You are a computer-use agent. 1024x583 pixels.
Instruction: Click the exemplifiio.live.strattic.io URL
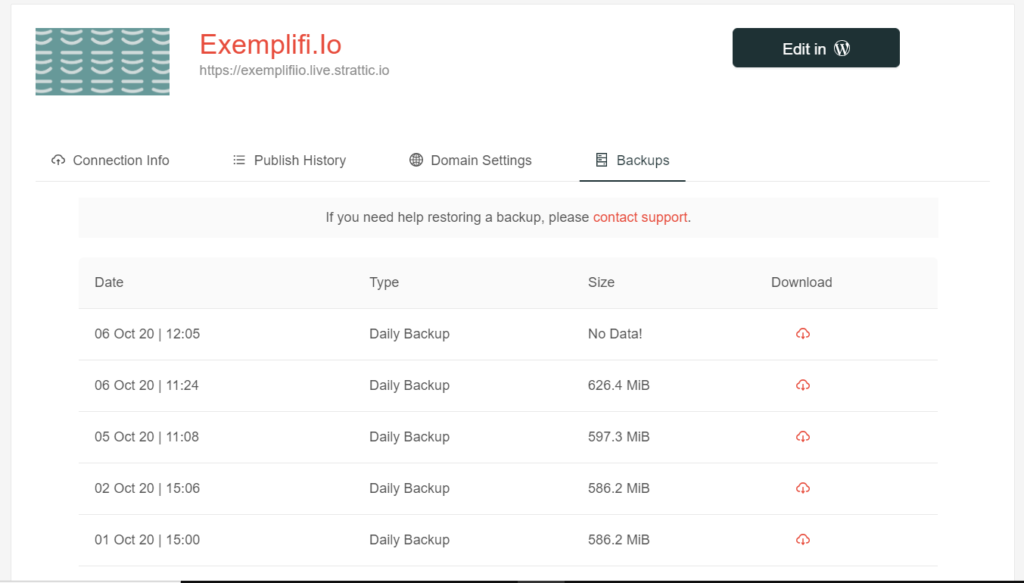pos(294,71)
